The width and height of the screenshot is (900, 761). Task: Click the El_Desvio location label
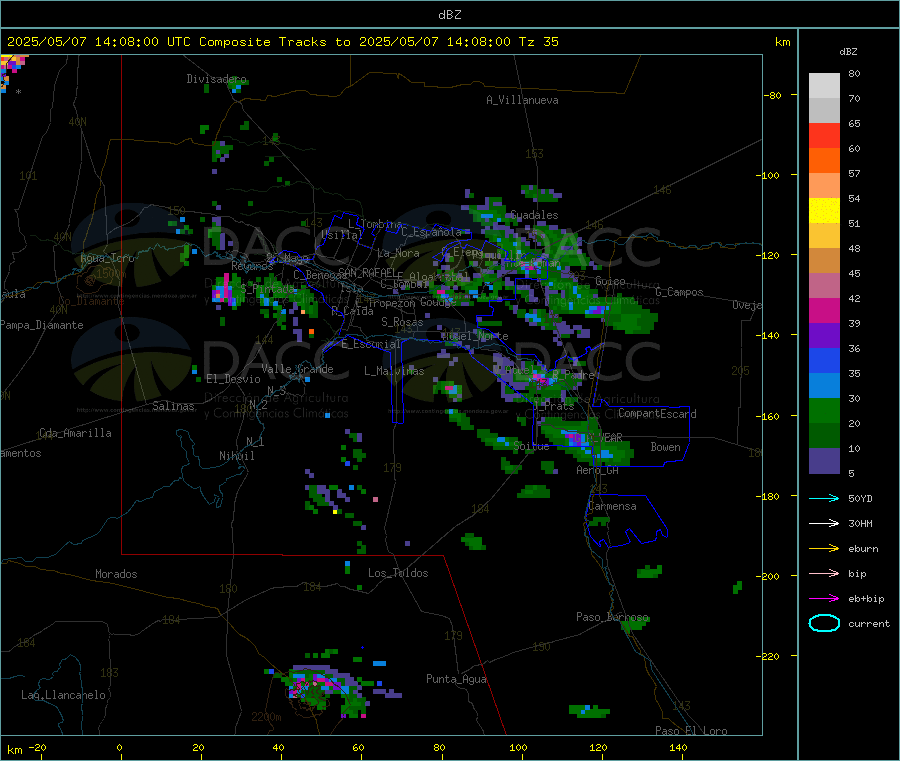(233, 379)
